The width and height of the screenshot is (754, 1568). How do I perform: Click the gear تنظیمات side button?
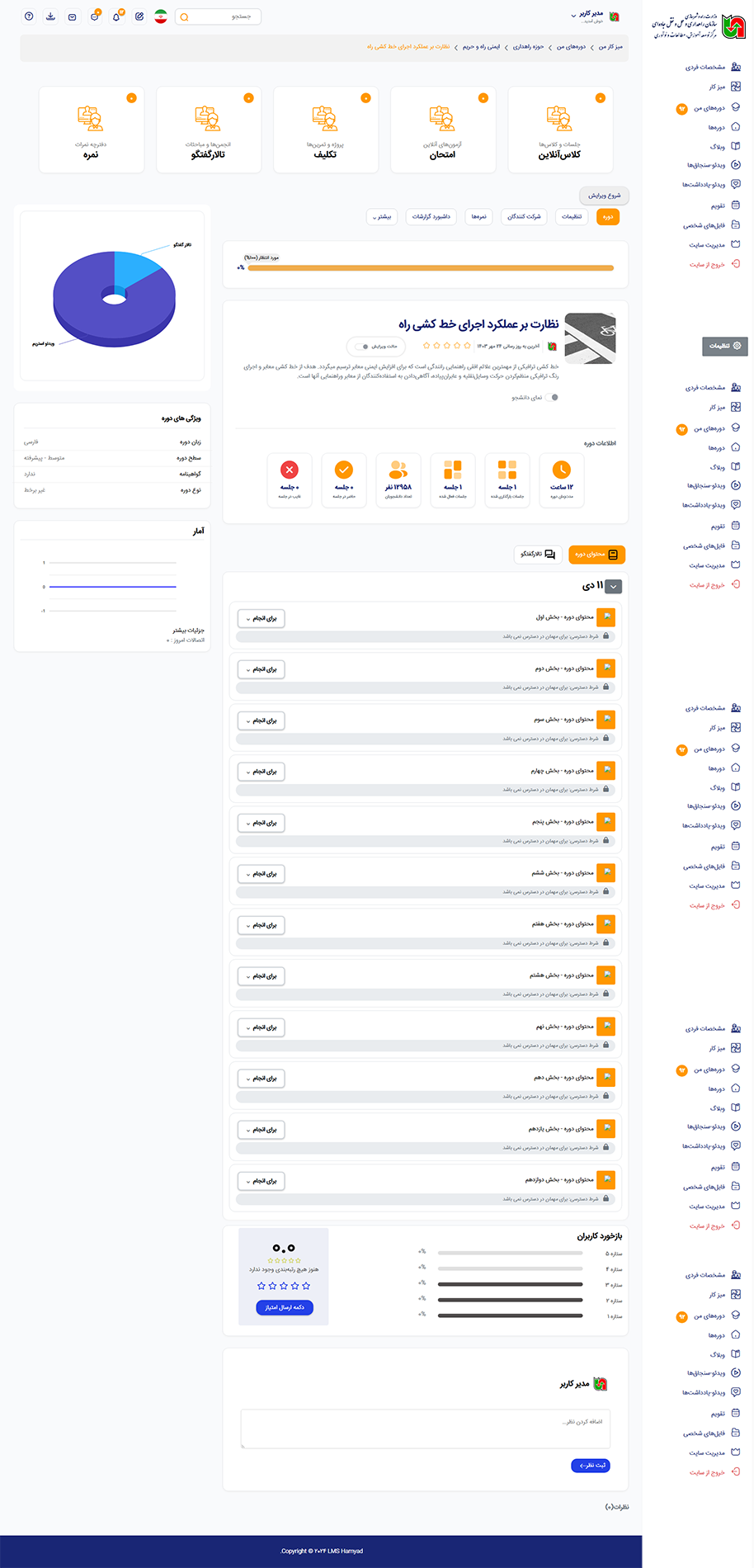tap(725, 346)
